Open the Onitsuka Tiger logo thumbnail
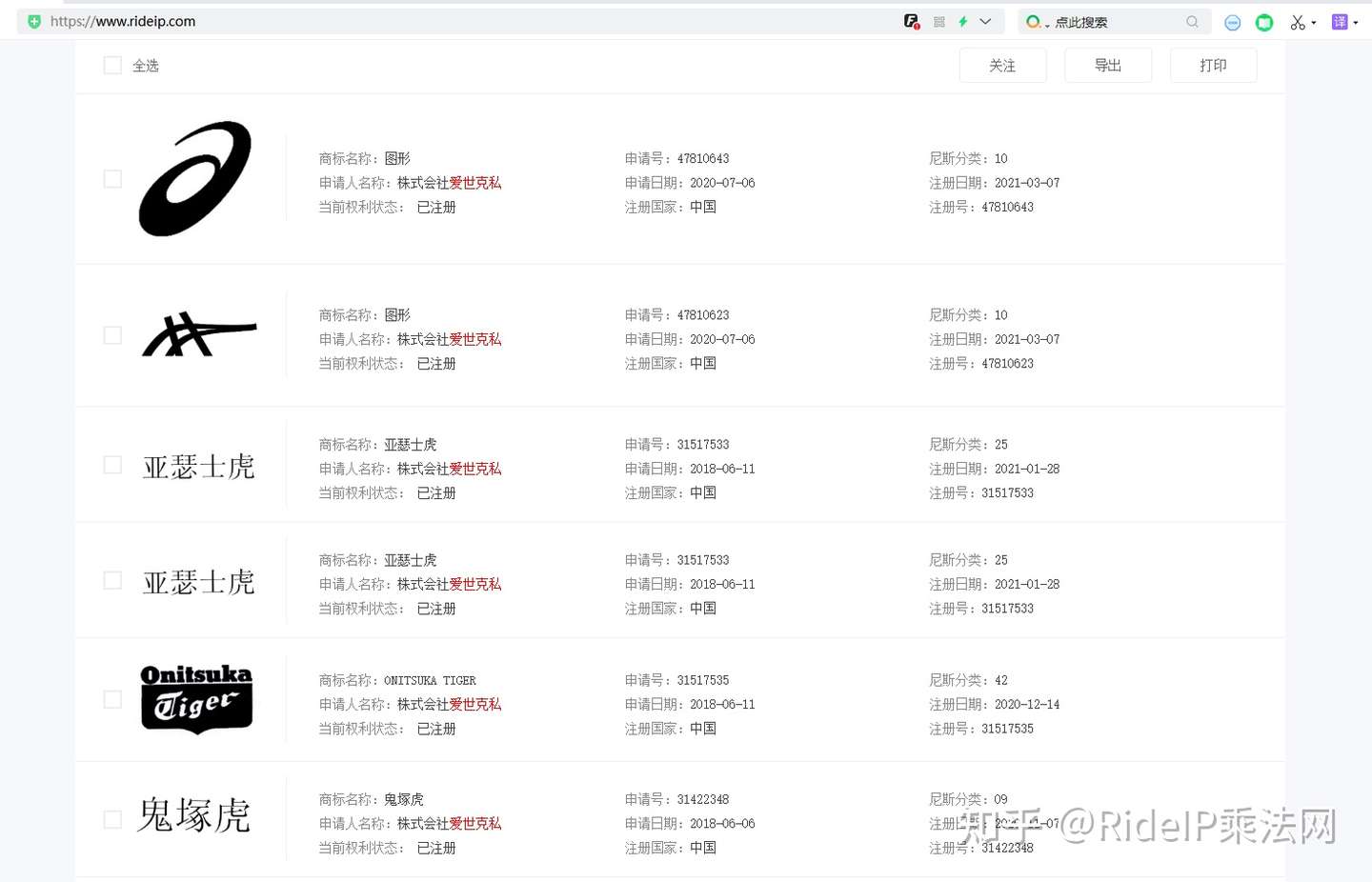Screen dimensions: 1372x882 coord(196,699)
